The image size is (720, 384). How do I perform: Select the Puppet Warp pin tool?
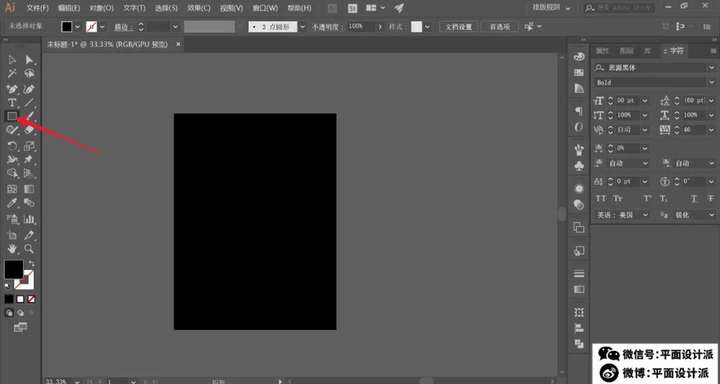[x=29, y=160]
